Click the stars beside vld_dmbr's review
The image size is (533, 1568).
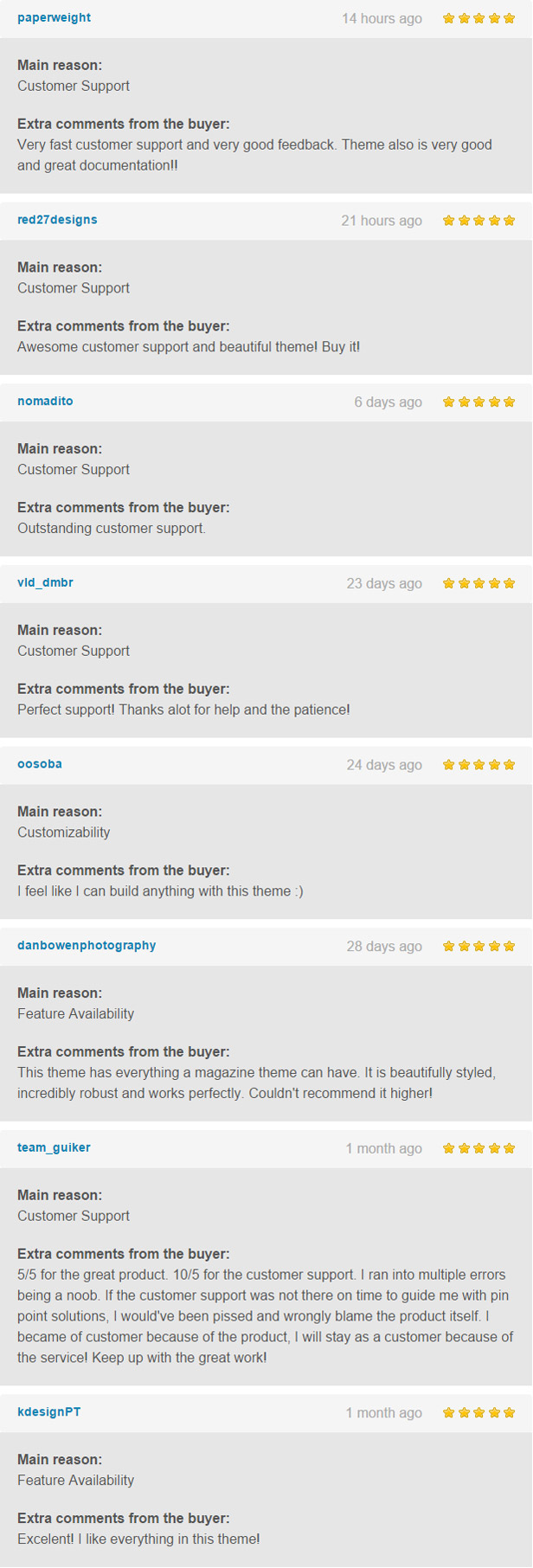(478, 583)
